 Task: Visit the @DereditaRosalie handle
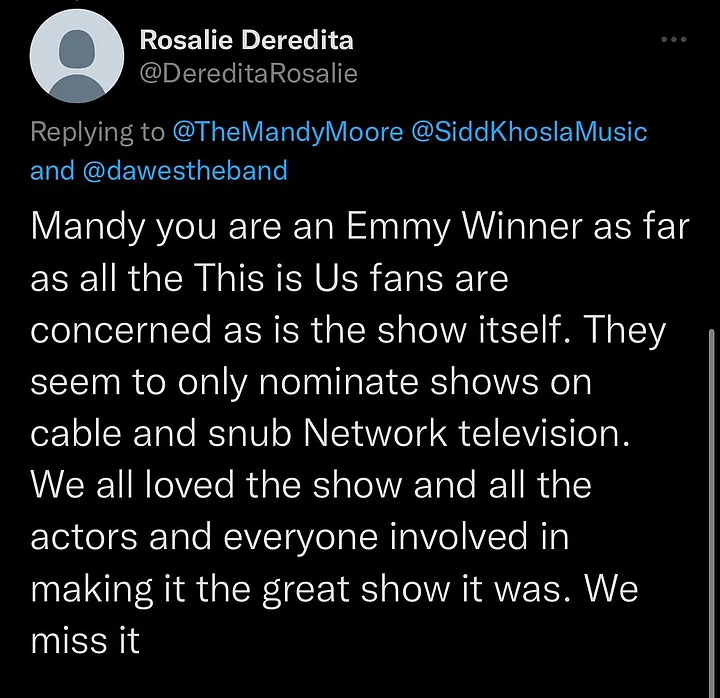click(x=248, y=73)
